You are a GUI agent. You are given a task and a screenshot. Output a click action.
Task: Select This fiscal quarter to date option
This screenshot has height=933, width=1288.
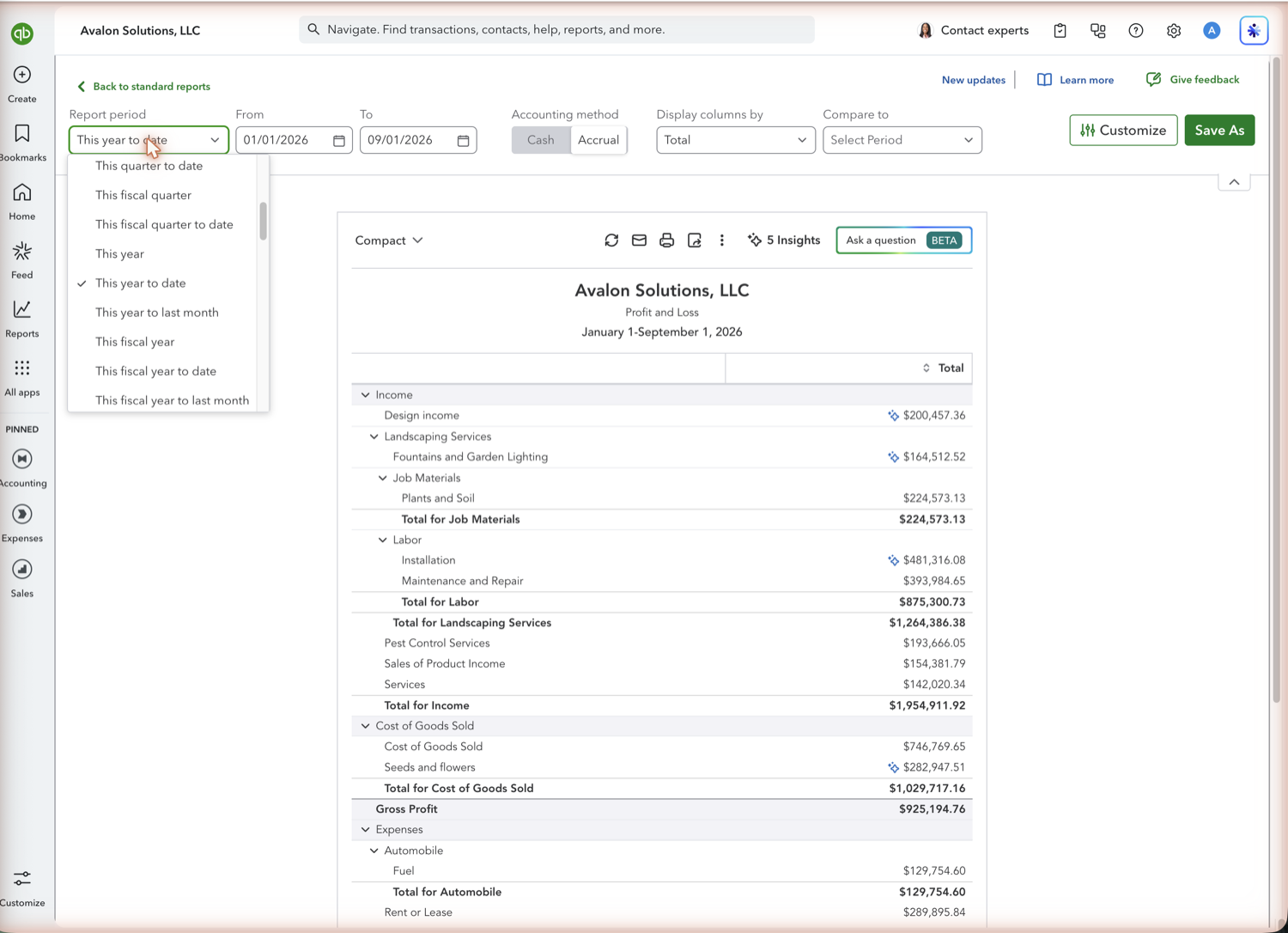163,224
